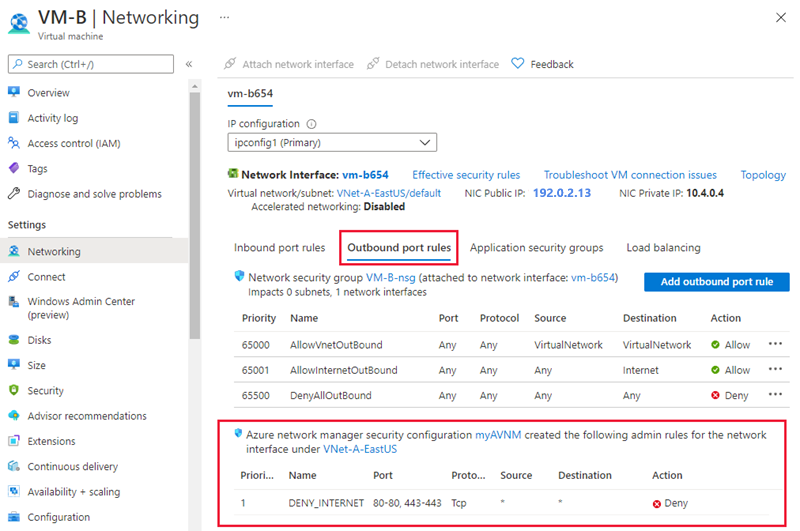Image resolution: width=800 pixels, height=531 pixels.
Task: Click the Priority column header
Action: (x=259, y=318)
